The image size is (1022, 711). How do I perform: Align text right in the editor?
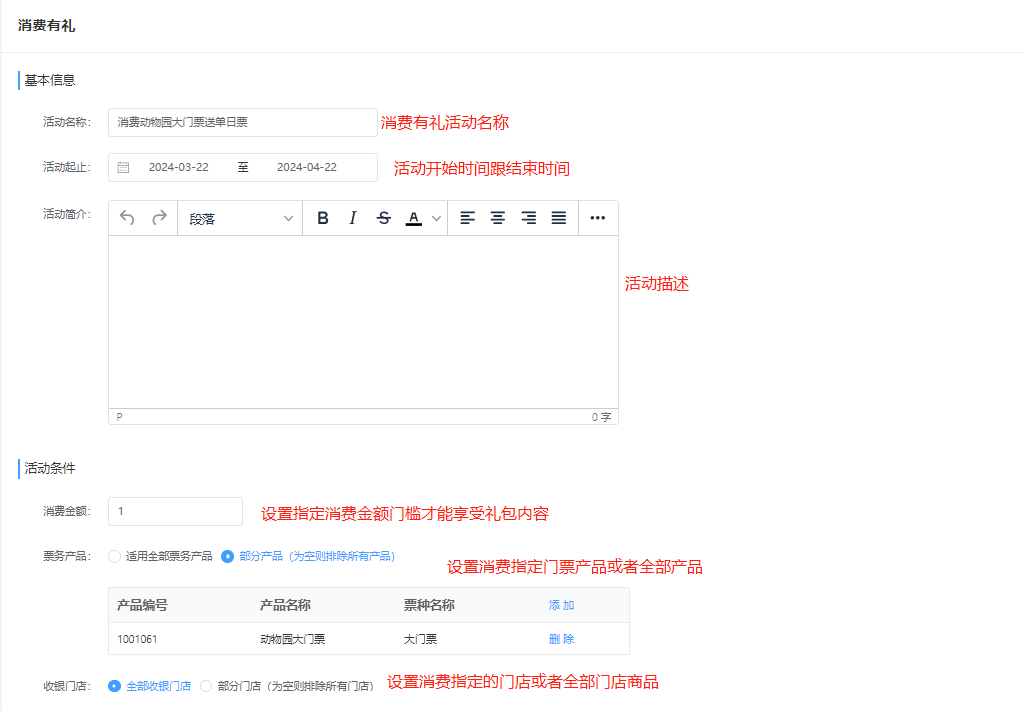(528, 218)
